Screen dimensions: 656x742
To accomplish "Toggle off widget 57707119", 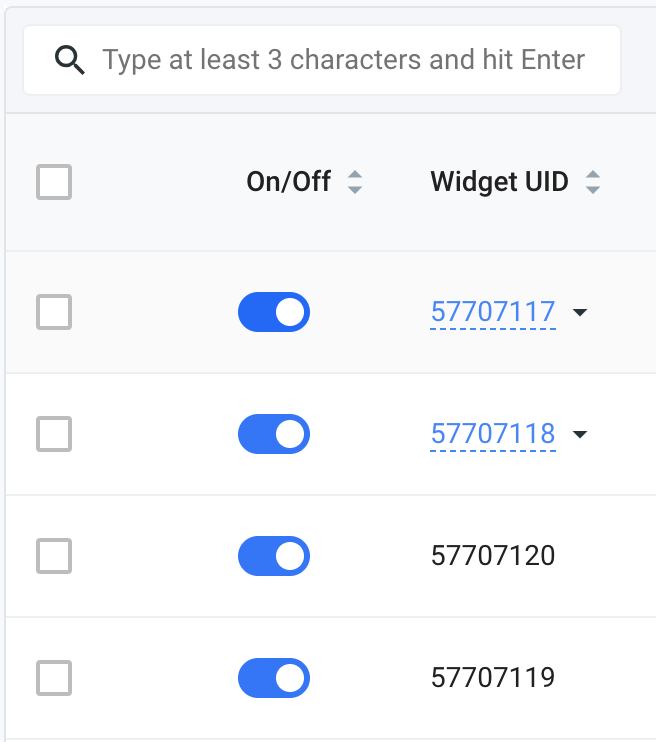I will pos(274,678).
